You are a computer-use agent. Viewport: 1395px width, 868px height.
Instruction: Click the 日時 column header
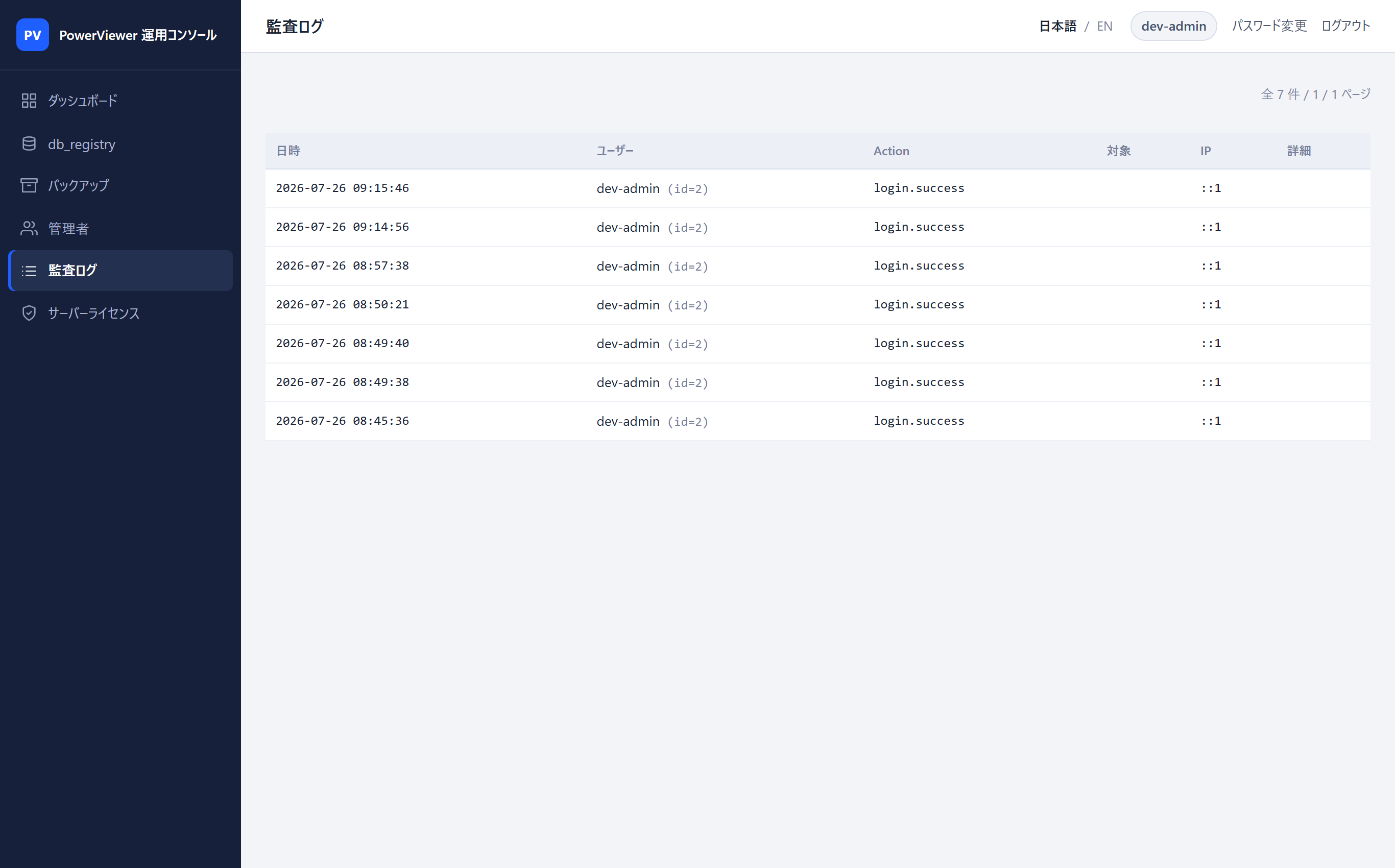[x=288, y=151]
